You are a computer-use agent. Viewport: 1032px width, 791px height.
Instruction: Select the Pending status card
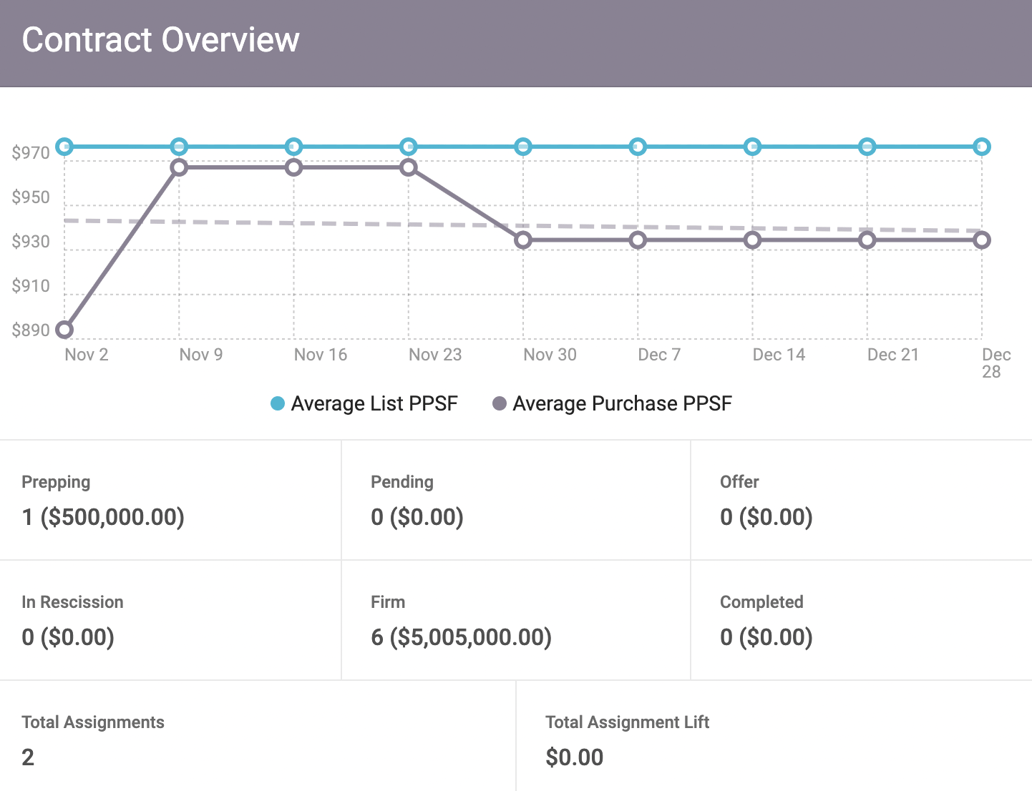tap(515, 500)
